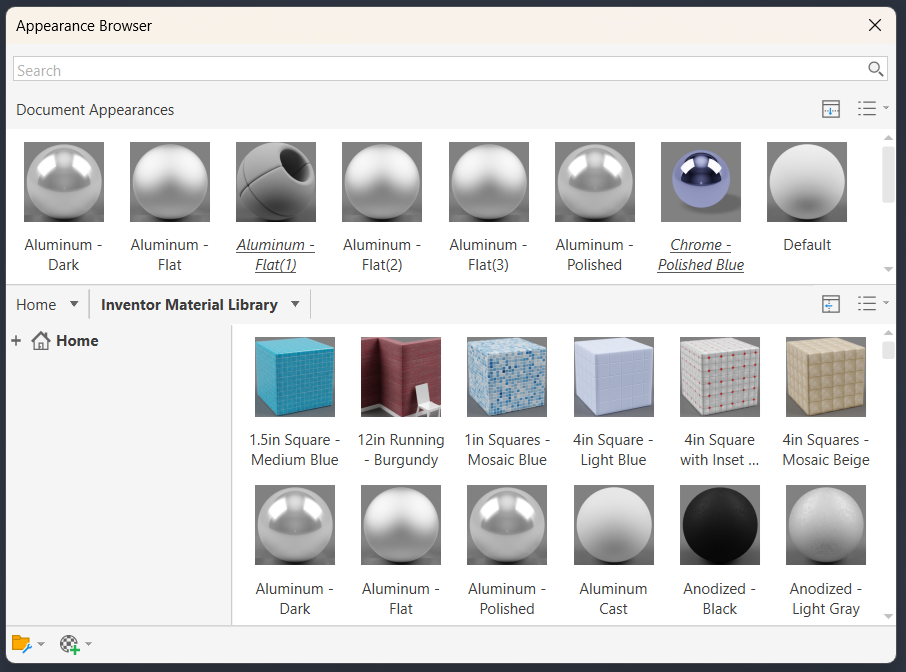Click the Aluminum - Flat(1) italic label
Screen dimensions: 906x672
click(276, 255)
